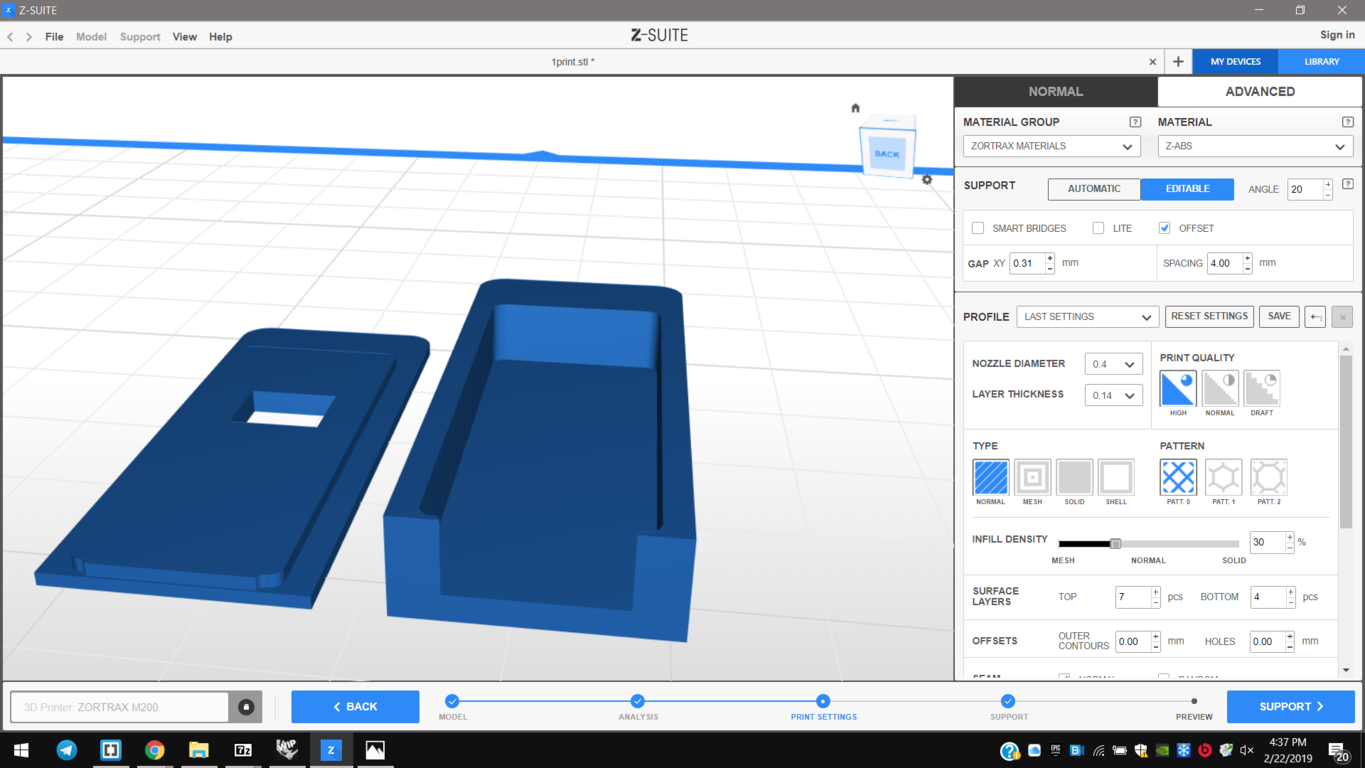Open 7-Zip from the taskbar
This screenshot has height=768, width=1365.
click(243, 750)
